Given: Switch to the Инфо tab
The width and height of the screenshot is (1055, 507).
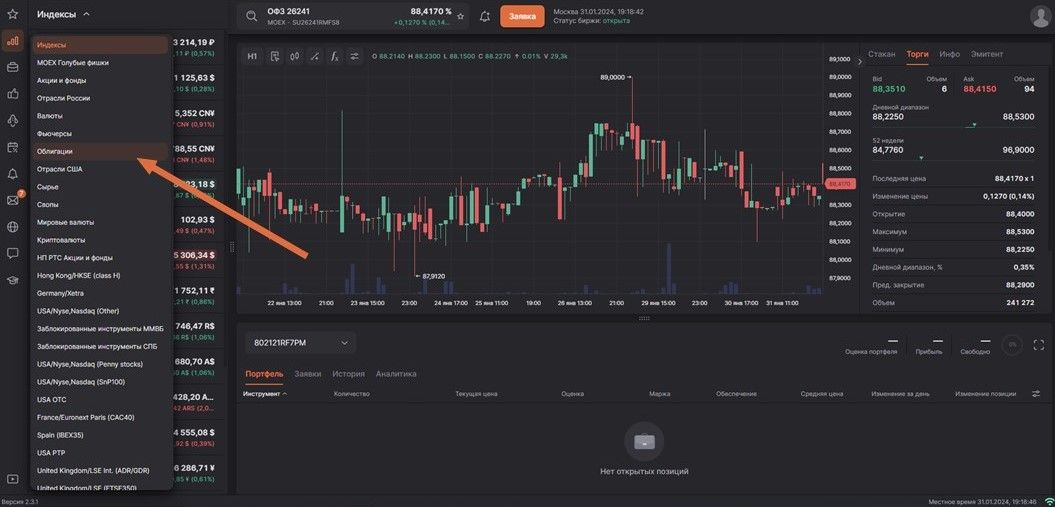Looking at the screenshot, I should pyautogui.click(x=949, y=54).
